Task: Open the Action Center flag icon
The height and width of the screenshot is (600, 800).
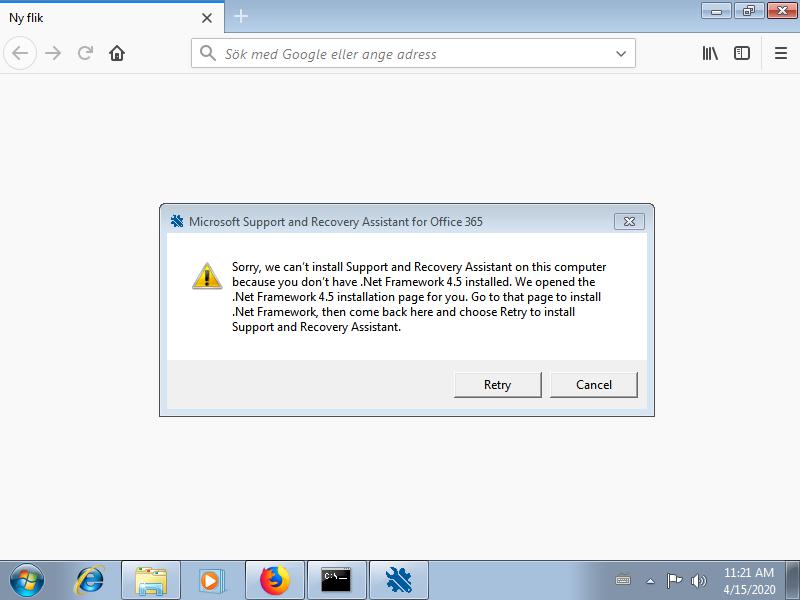Action: click(x=674, y=581)
